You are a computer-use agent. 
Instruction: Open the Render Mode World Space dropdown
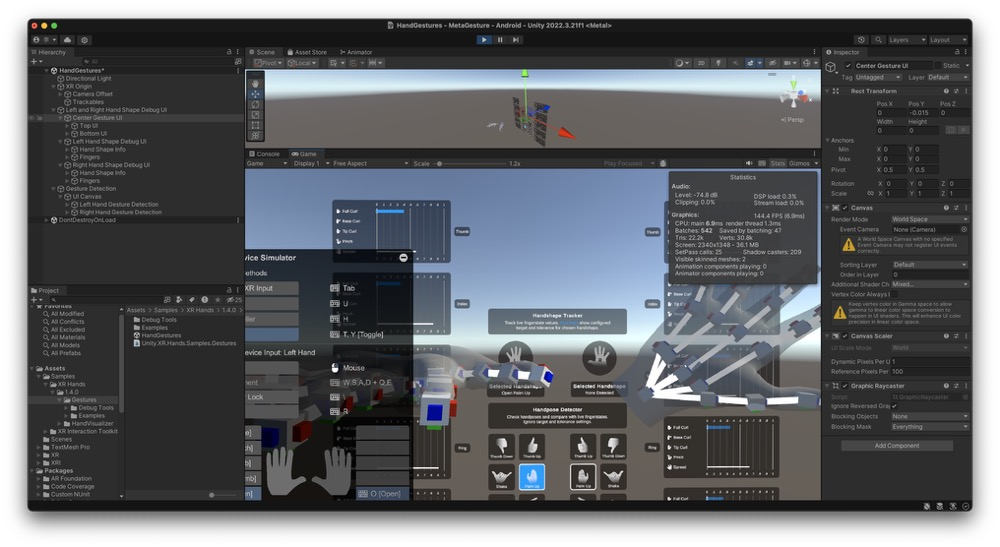point(929,219)
